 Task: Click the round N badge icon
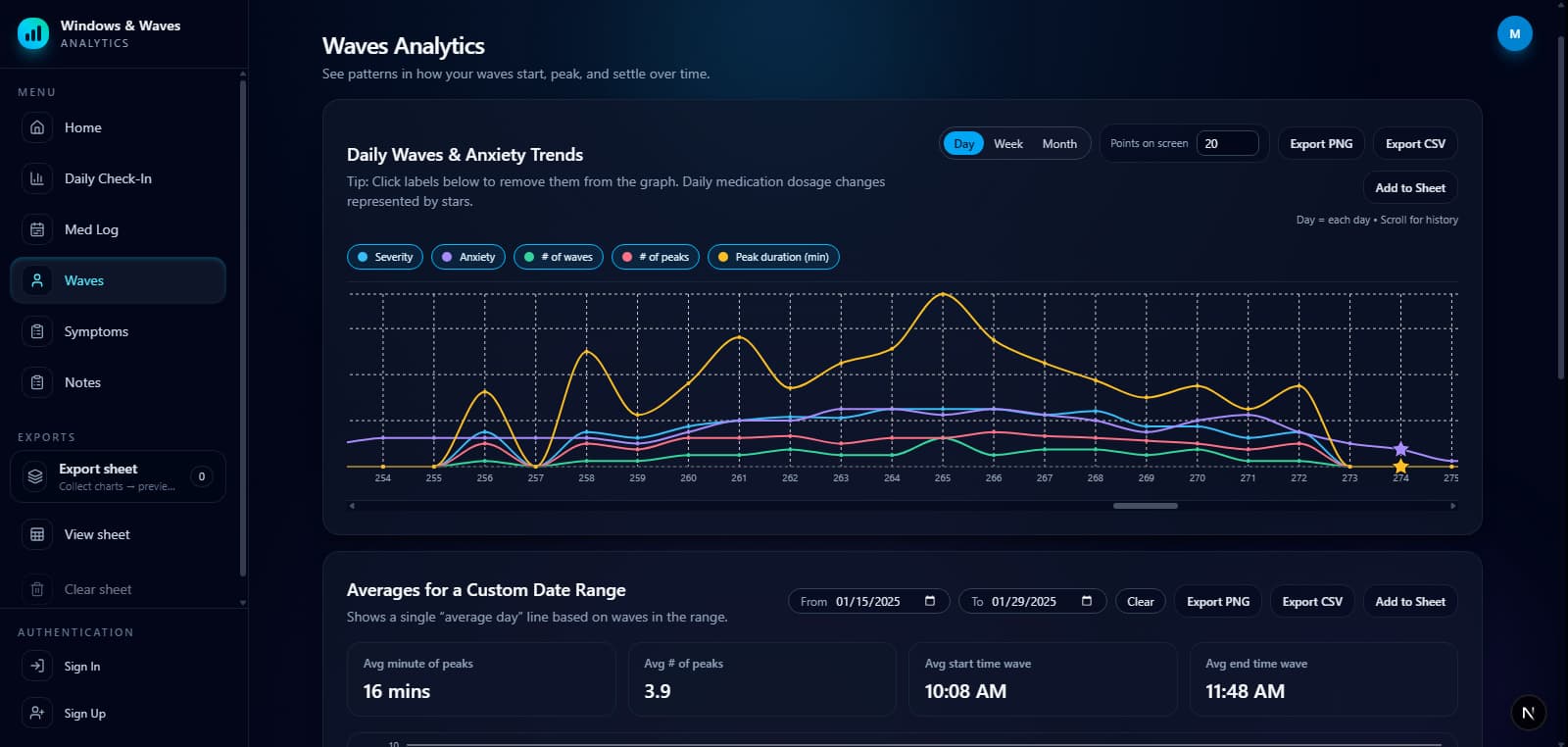[1528, 713]
